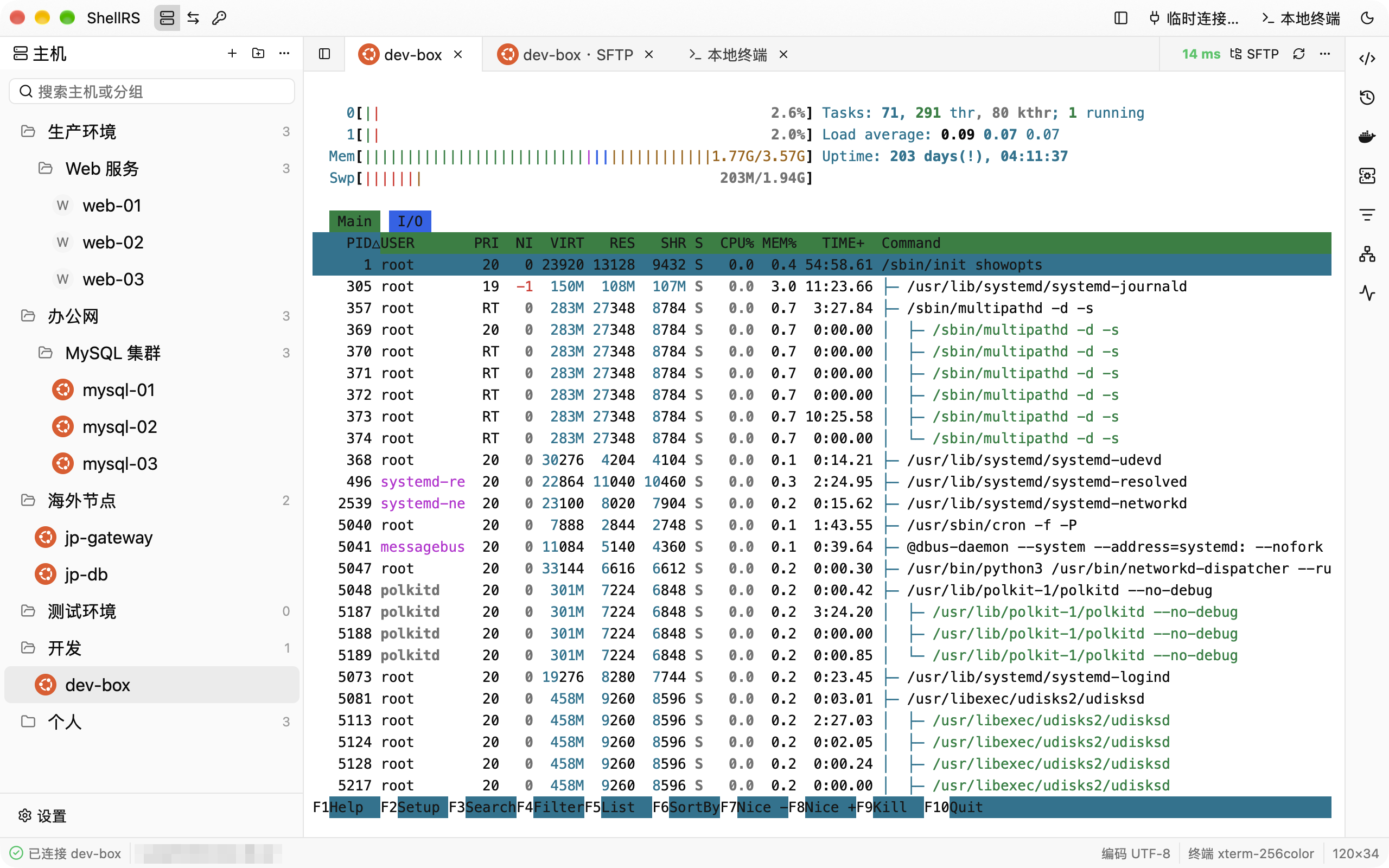Select host web-01
This screenshot has width=1389, height=868.
pos(152,205)
